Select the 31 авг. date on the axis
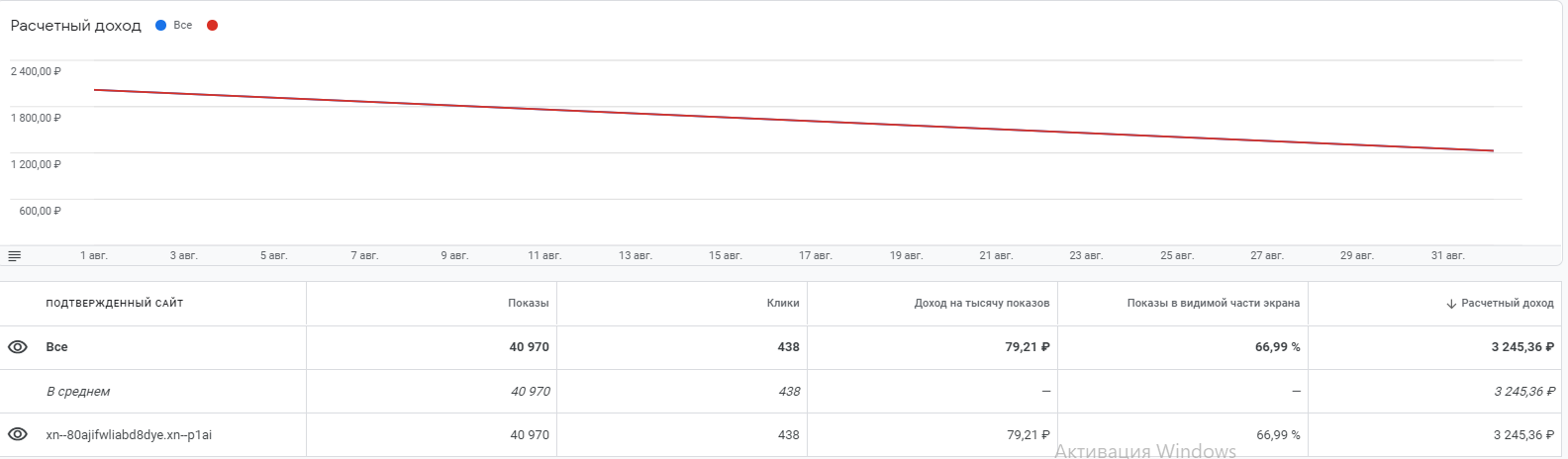 [1447, 256]
